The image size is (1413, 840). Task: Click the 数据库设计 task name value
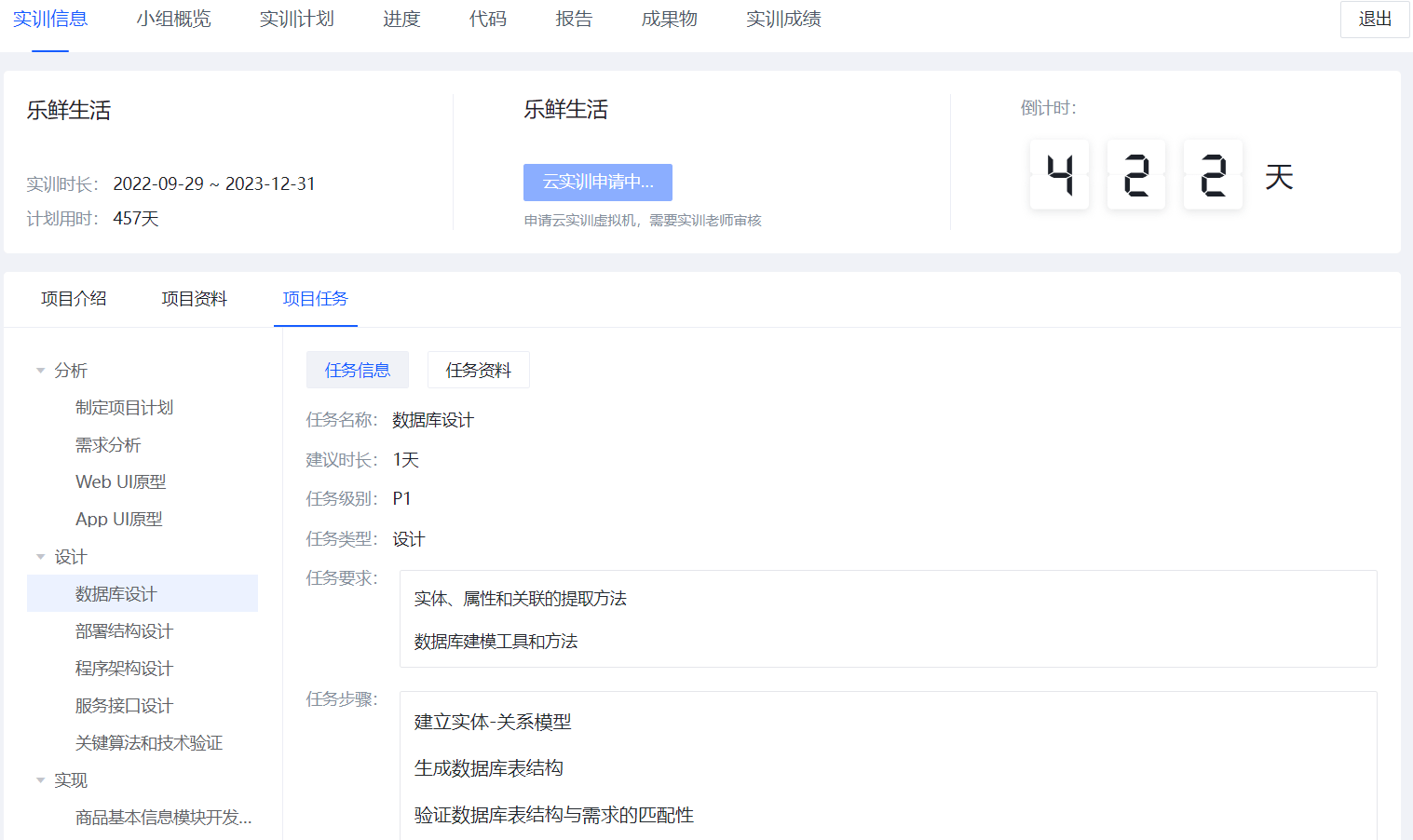click(x=433, y=420)
